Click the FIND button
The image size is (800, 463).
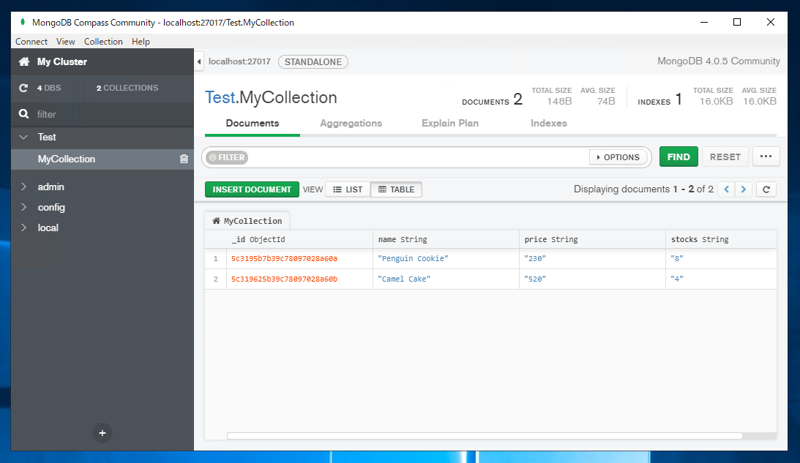tap(678, 157)
